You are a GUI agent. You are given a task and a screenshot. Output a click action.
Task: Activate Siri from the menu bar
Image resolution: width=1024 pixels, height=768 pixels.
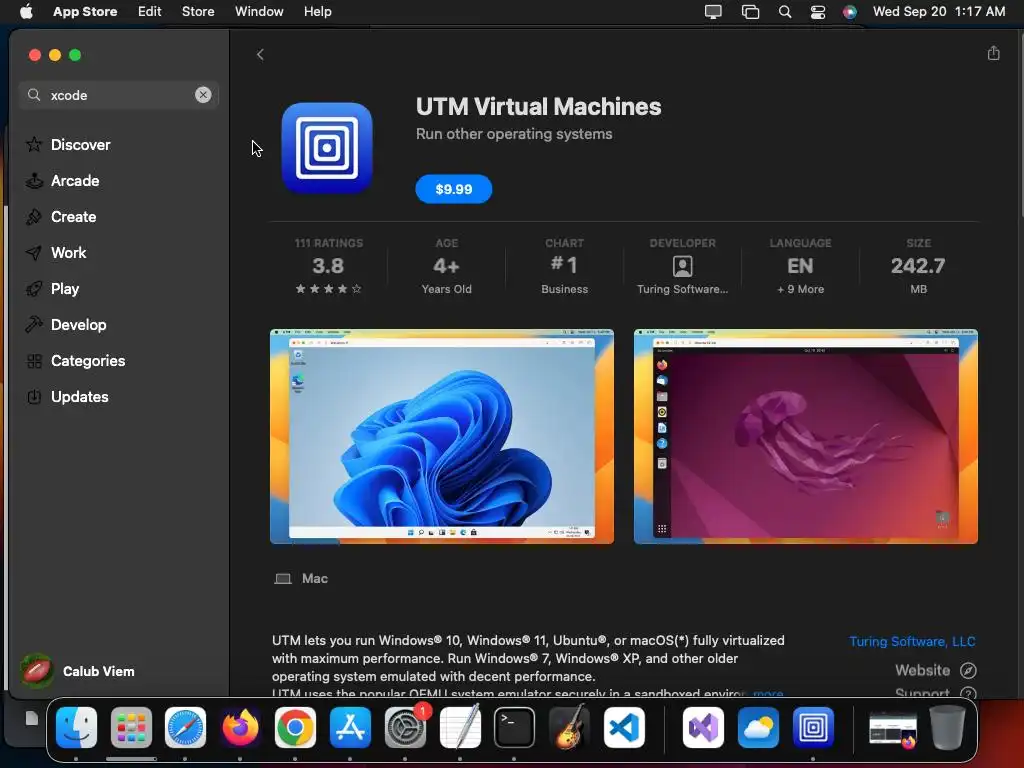850,12
